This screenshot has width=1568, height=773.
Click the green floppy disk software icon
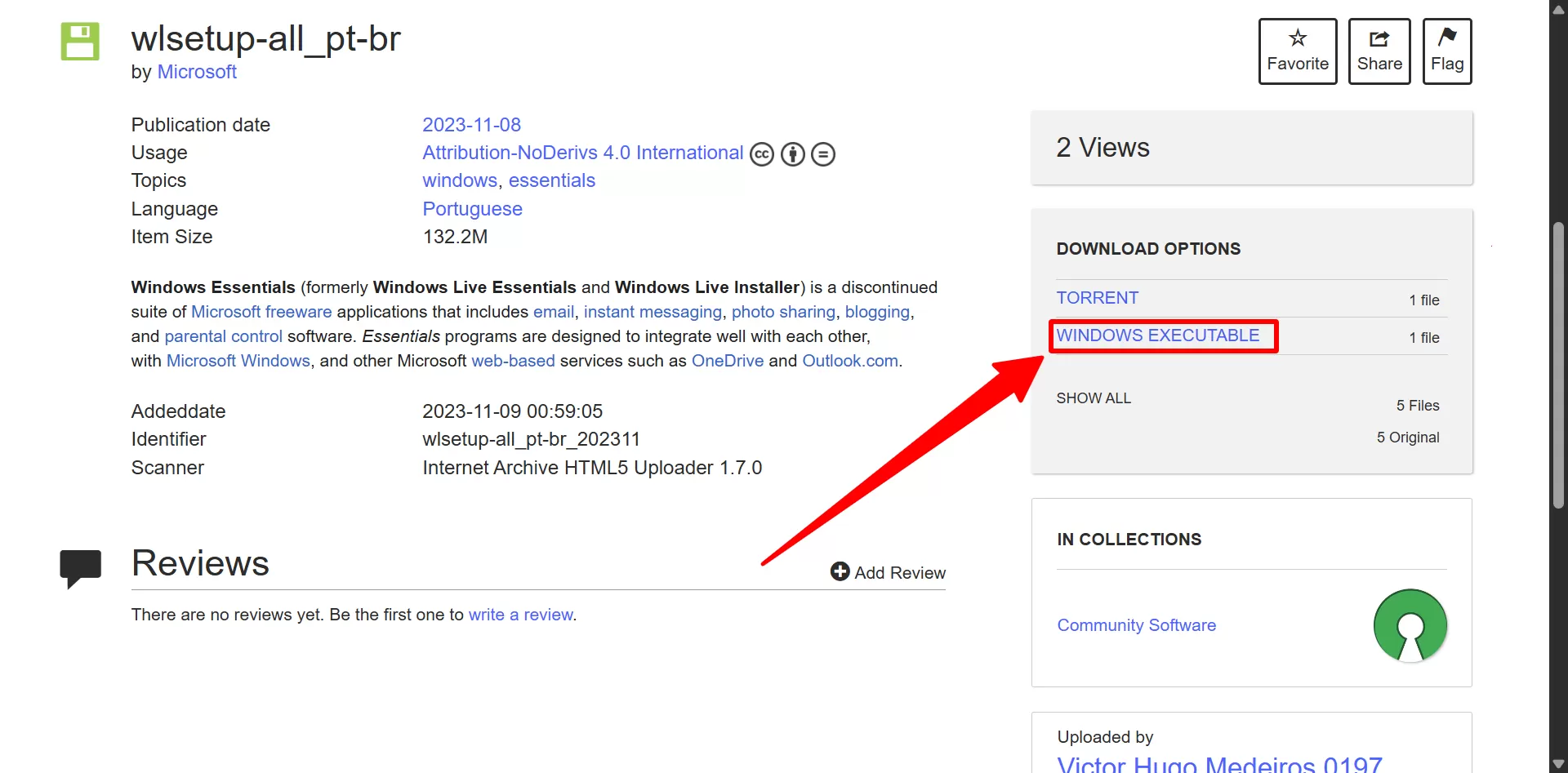click(80, 42)
